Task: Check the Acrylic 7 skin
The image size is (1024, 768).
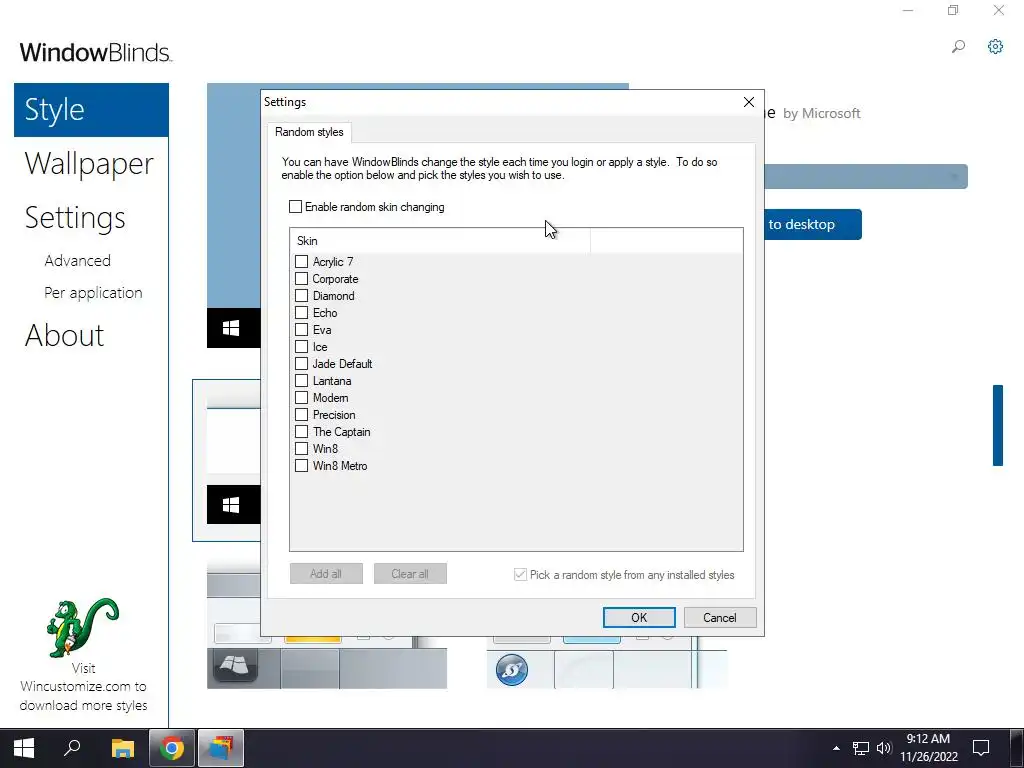Action: point(301,262)
